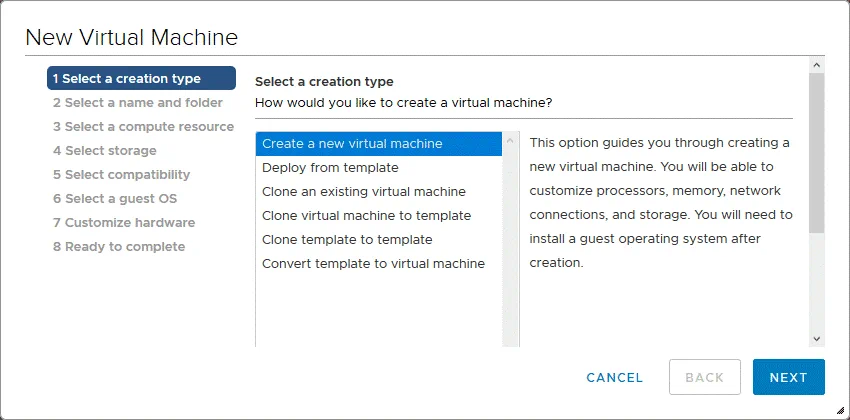This screenshot has height=420, width=850.
Task: Click NEXT to continue the wizard
Action: coord(788,377)
